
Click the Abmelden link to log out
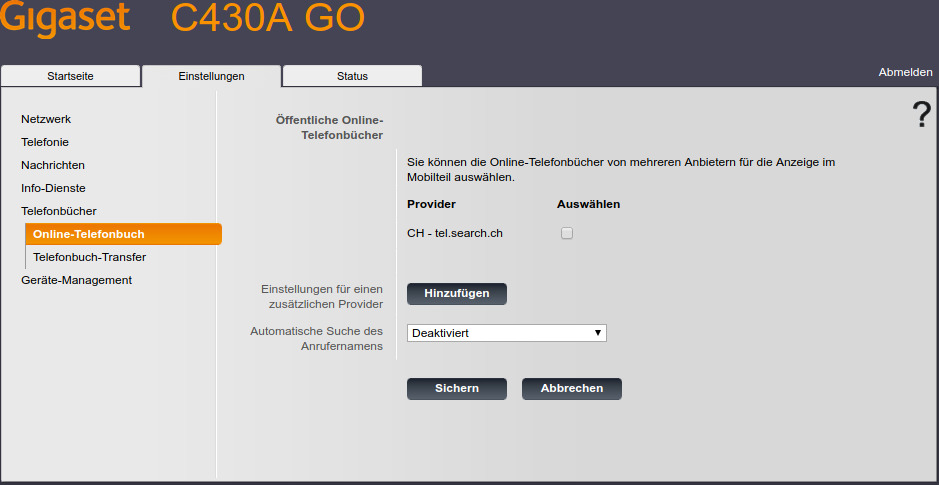tap(905, 72)
